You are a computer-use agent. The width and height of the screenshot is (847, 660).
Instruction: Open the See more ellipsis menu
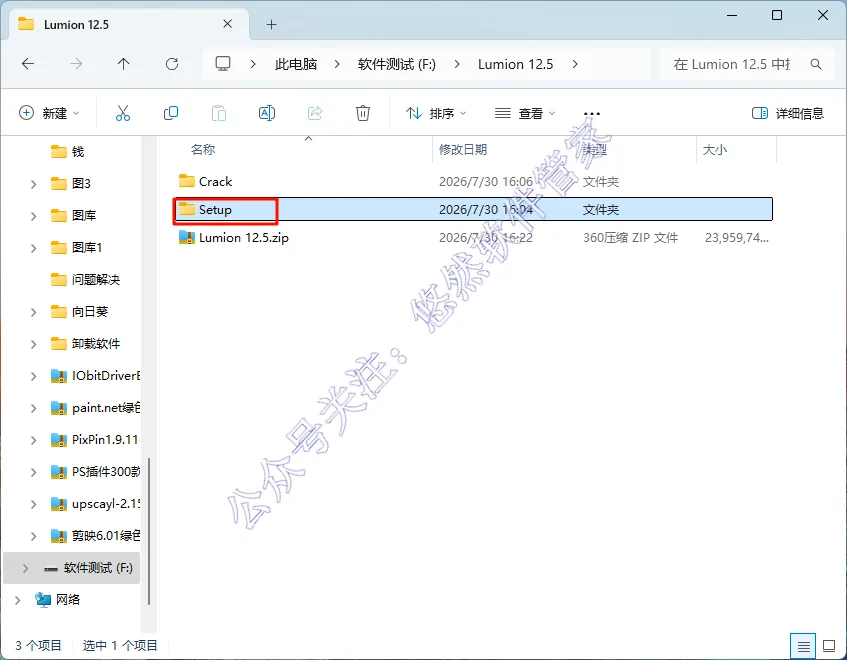(x=592, y=113)
